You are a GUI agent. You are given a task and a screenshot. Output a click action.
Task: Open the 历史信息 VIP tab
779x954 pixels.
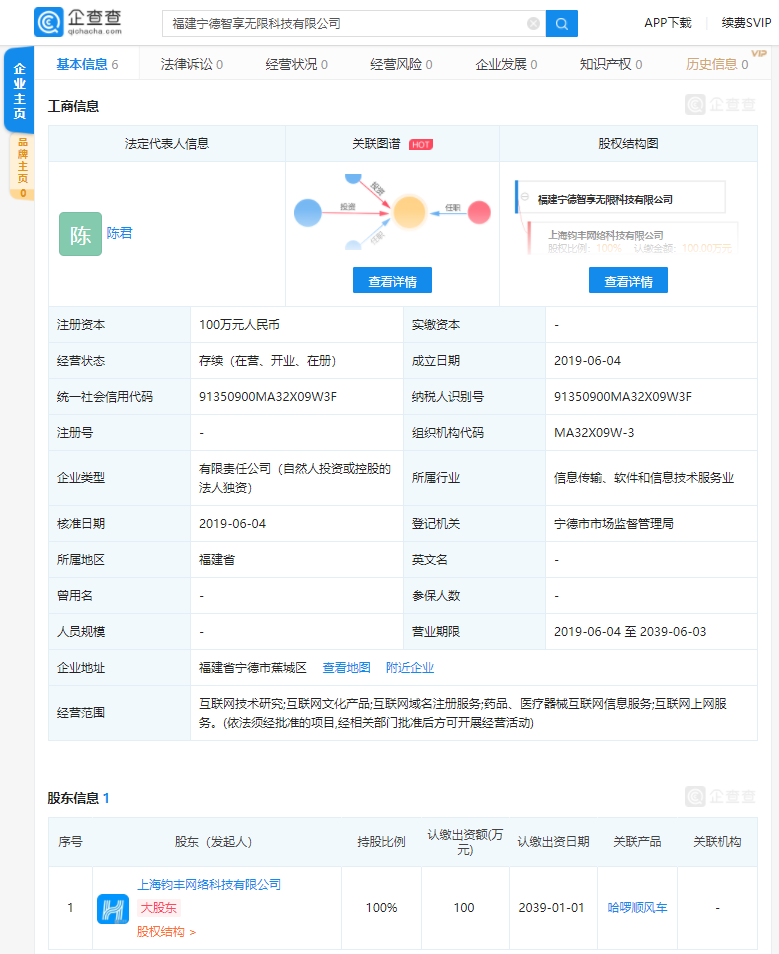pyautogui.click(x=717, y=64)
